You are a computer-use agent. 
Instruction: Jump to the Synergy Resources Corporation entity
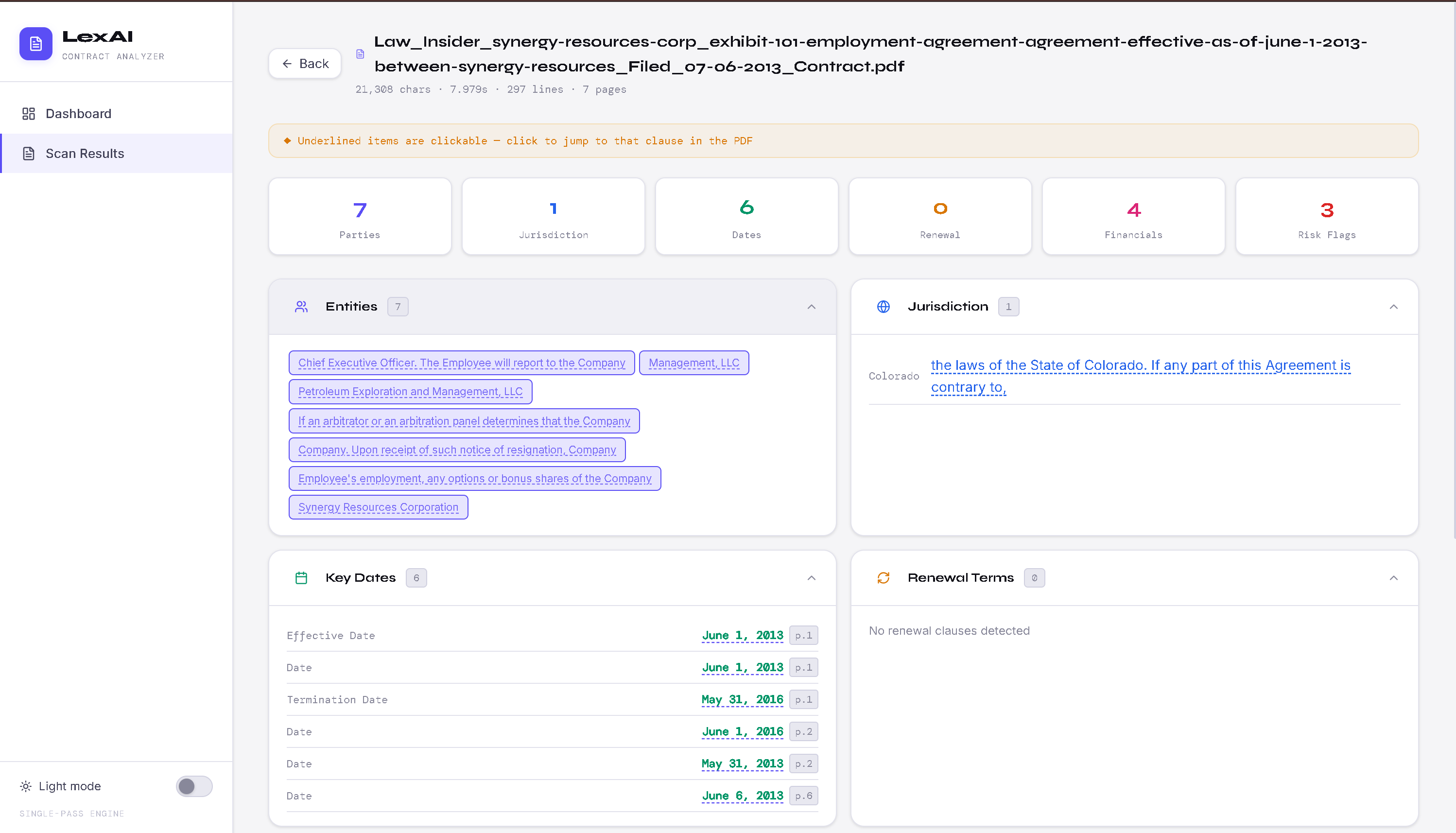[378, 507]
